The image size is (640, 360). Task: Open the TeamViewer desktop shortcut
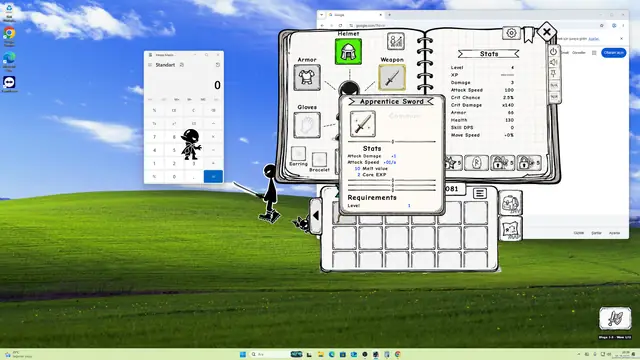point(9,84)
